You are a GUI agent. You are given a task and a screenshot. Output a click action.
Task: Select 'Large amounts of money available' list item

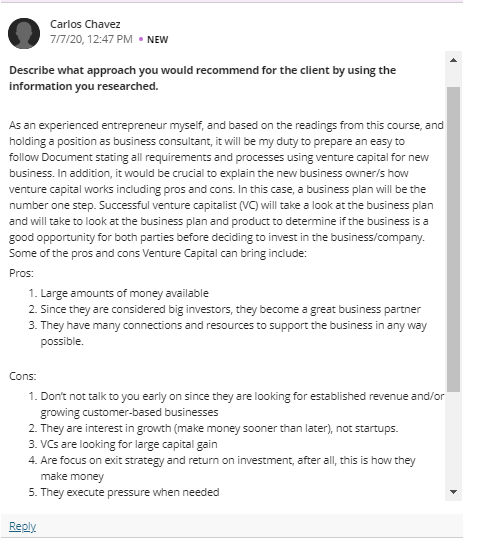pos(125,293)
